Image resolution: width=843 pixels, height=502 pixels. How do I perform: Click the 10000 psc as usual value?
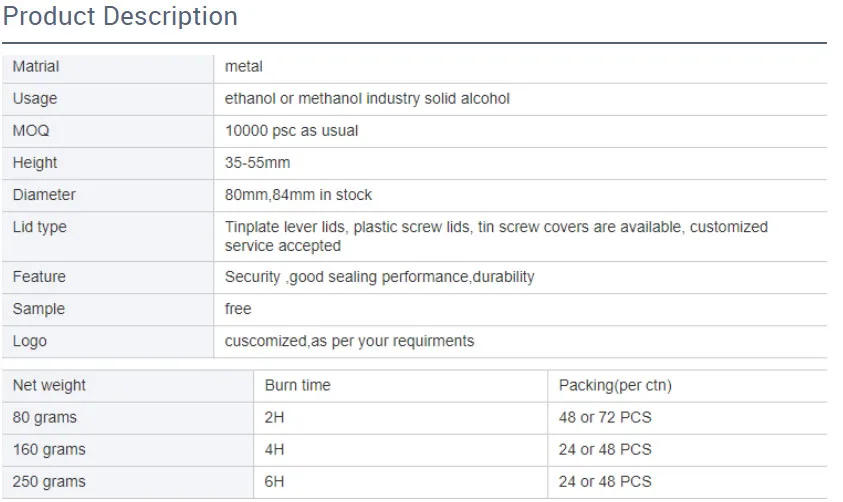(291, 131)
